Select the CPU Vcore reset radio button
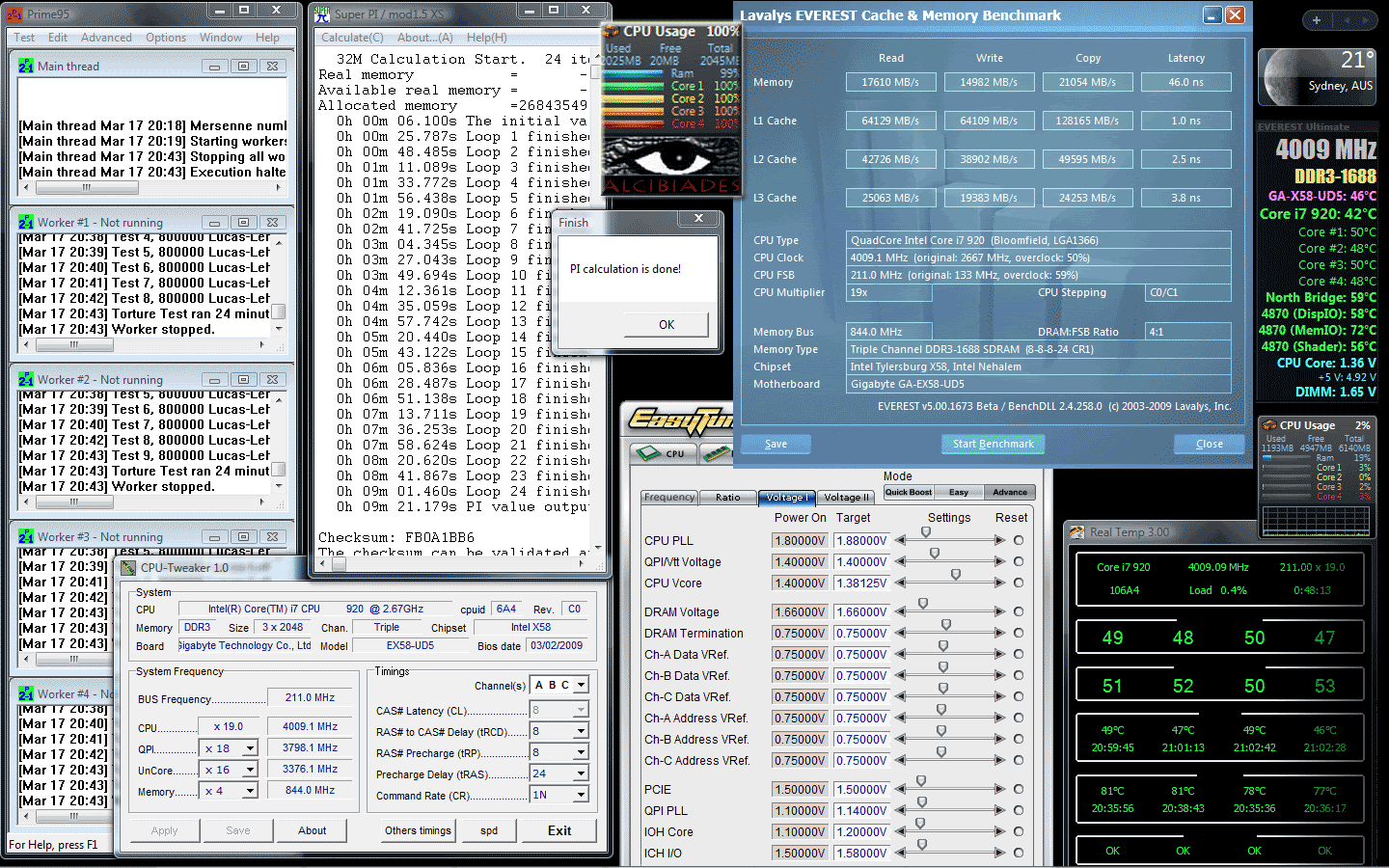This screenshot has height=868, width=1389. coord(1019,583)
